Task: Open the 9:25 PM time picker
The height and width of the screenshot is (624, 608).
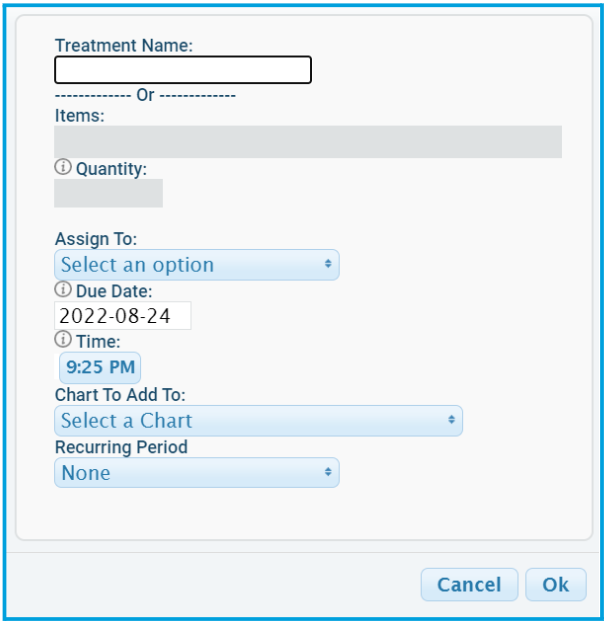Action: tap(100, 367)
